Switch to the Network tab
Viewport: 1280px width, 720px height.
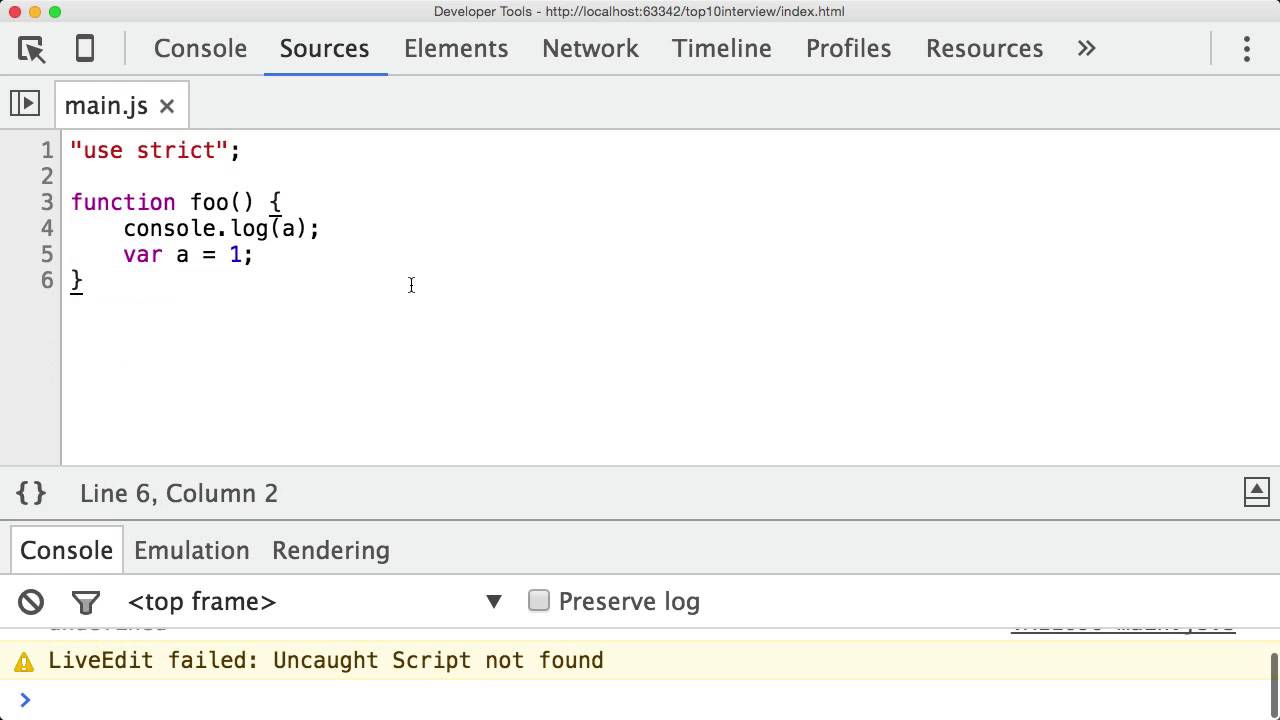pyautogui.click(x=590, y=49)
